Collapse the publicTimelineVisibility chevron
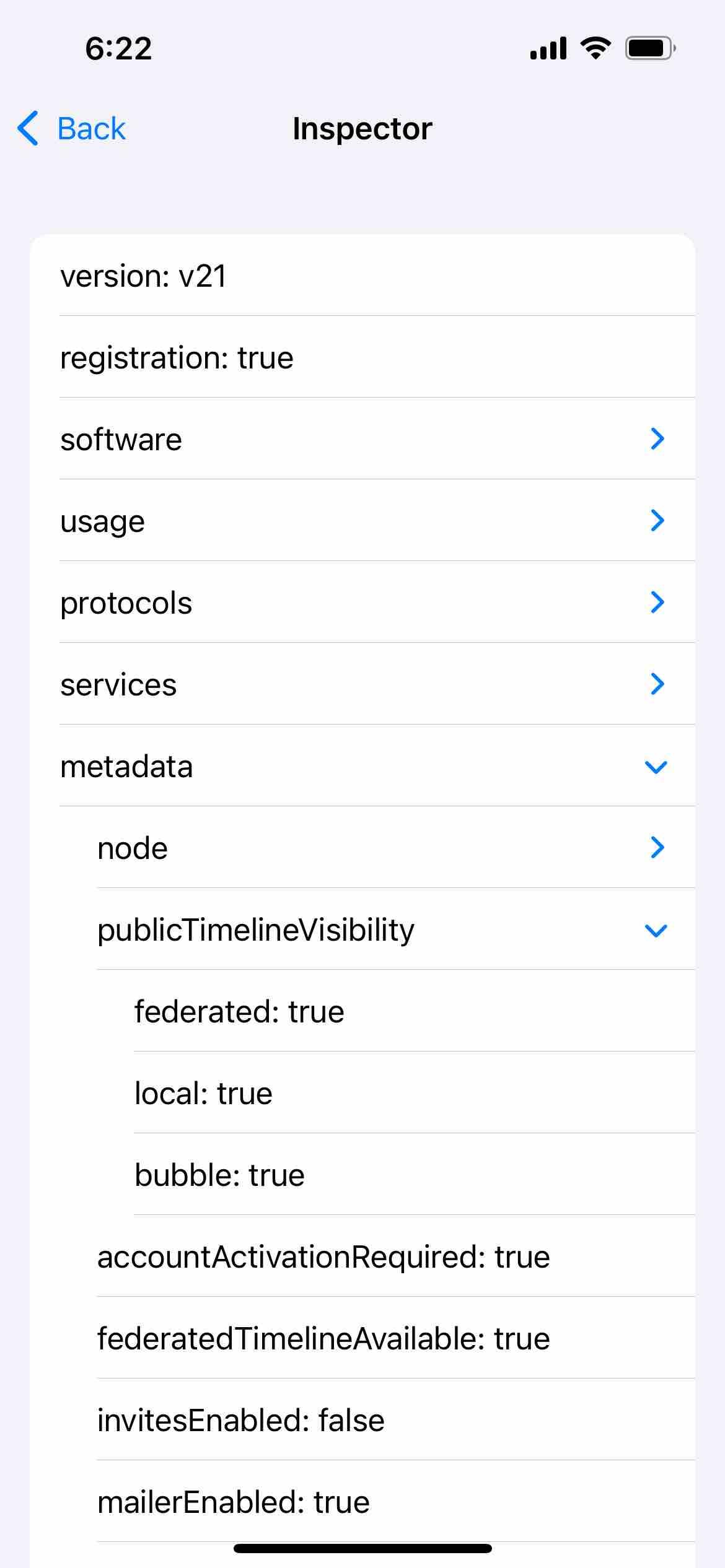The width and height of the screenshot is (725, 1568). [656, 931]
